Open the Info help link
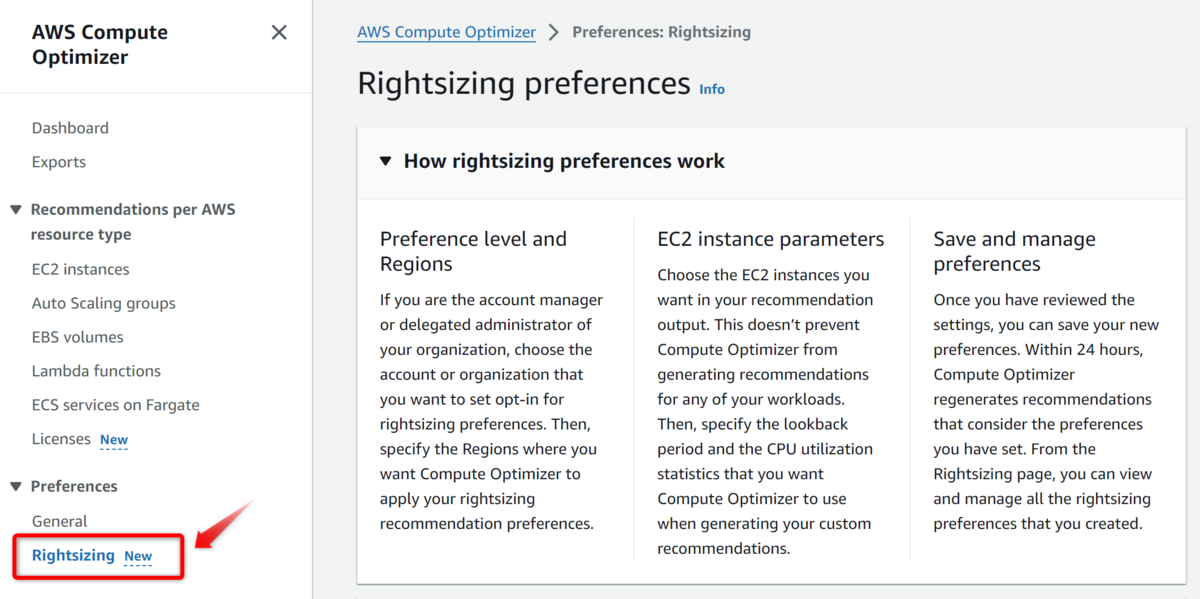Screen dimensions: 1200x599 tap(711, 88)
